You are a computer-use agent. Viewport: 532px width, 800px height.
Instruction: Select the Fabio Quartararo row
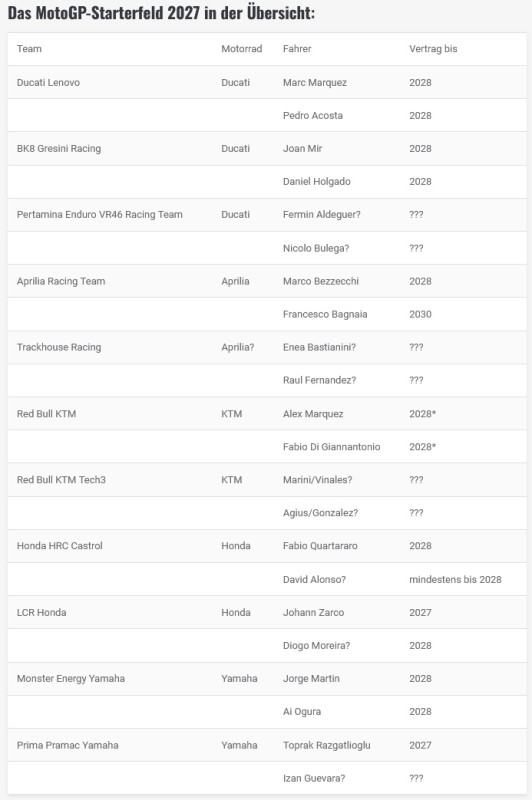(267, 546)
